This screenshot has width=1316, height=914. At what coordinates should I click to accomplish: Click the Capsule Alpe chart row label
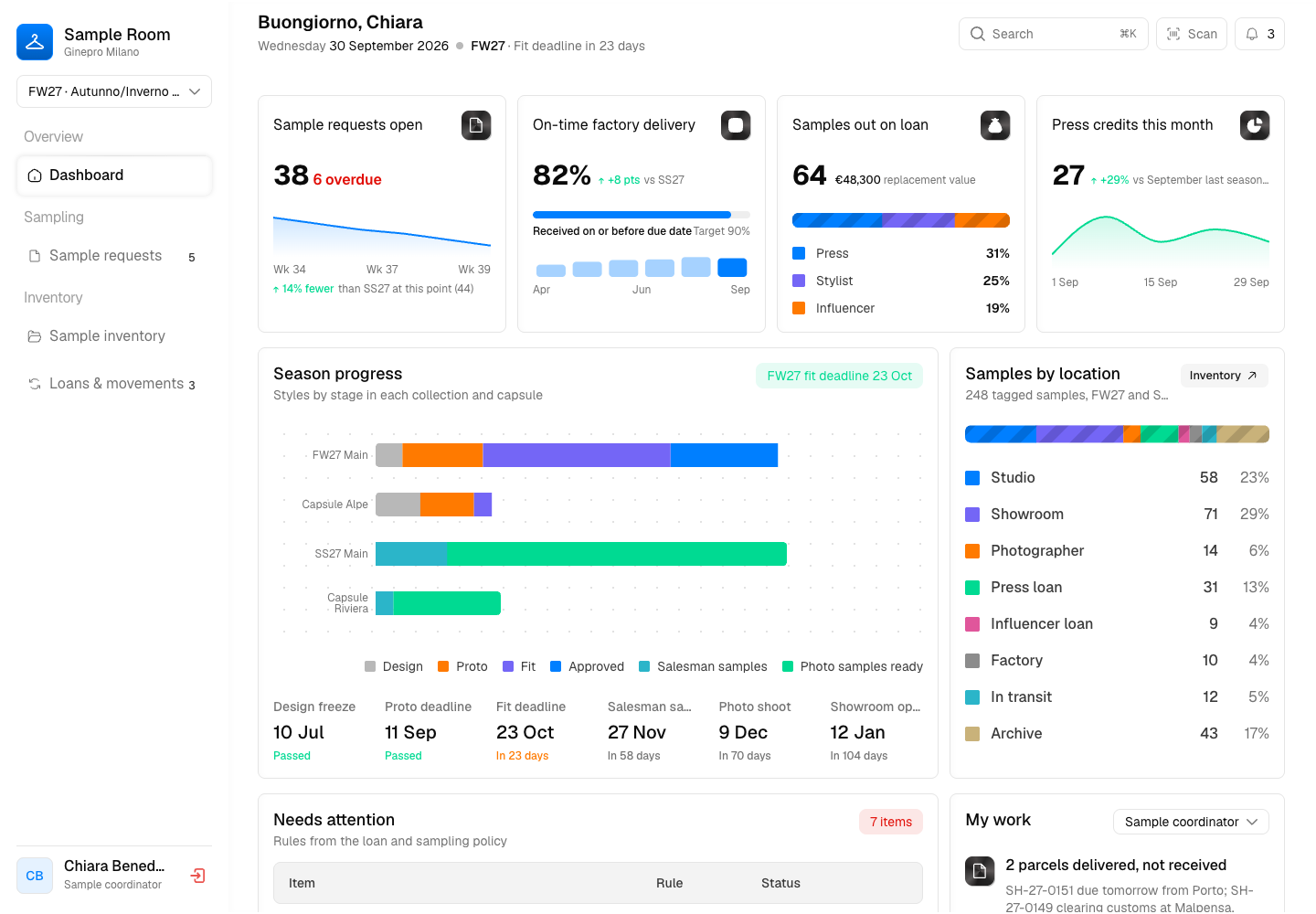334,505
